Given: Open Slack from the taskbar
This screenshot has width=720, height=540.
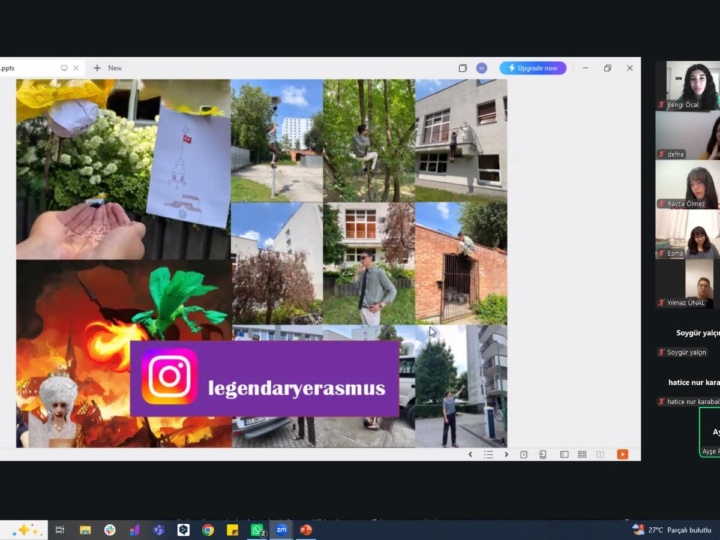Looking at the screenshot, I should [x=110, y=530].
